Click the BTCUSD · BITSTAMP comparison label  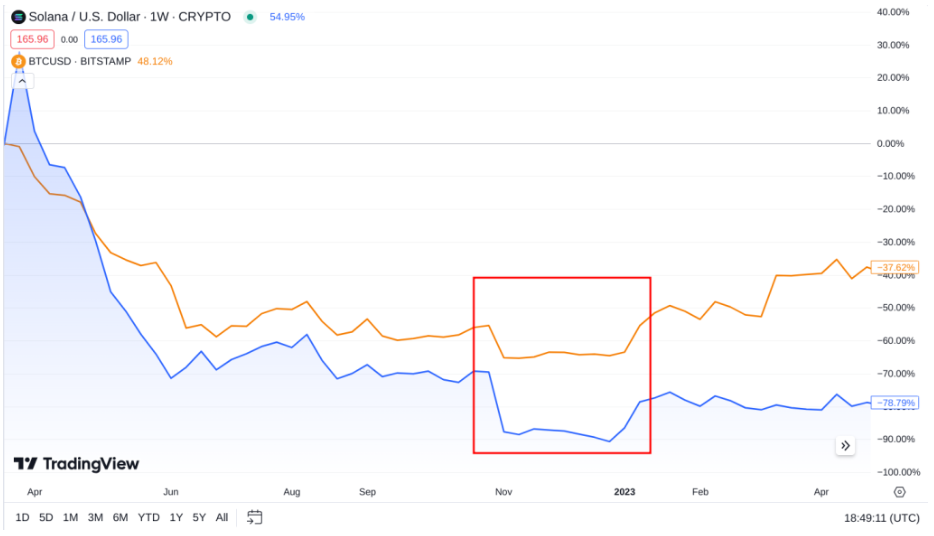pyautogui.click(x=80, y=61)
